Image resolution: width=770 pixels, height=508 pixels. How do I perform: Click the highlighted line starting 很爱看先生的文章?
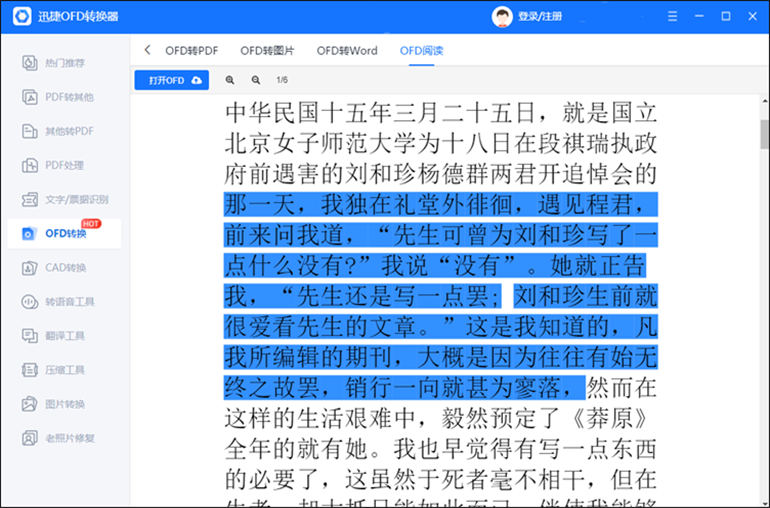click(x=441, y=327)
